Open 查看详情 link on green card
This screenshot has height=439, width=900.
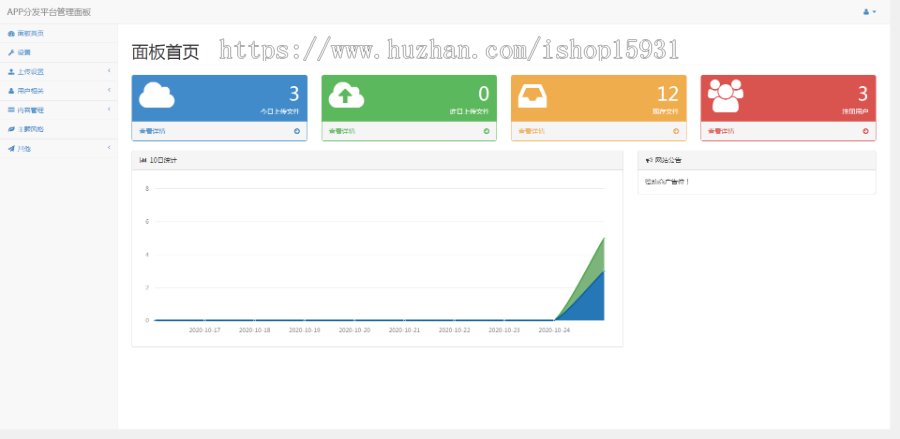[342, 131]
